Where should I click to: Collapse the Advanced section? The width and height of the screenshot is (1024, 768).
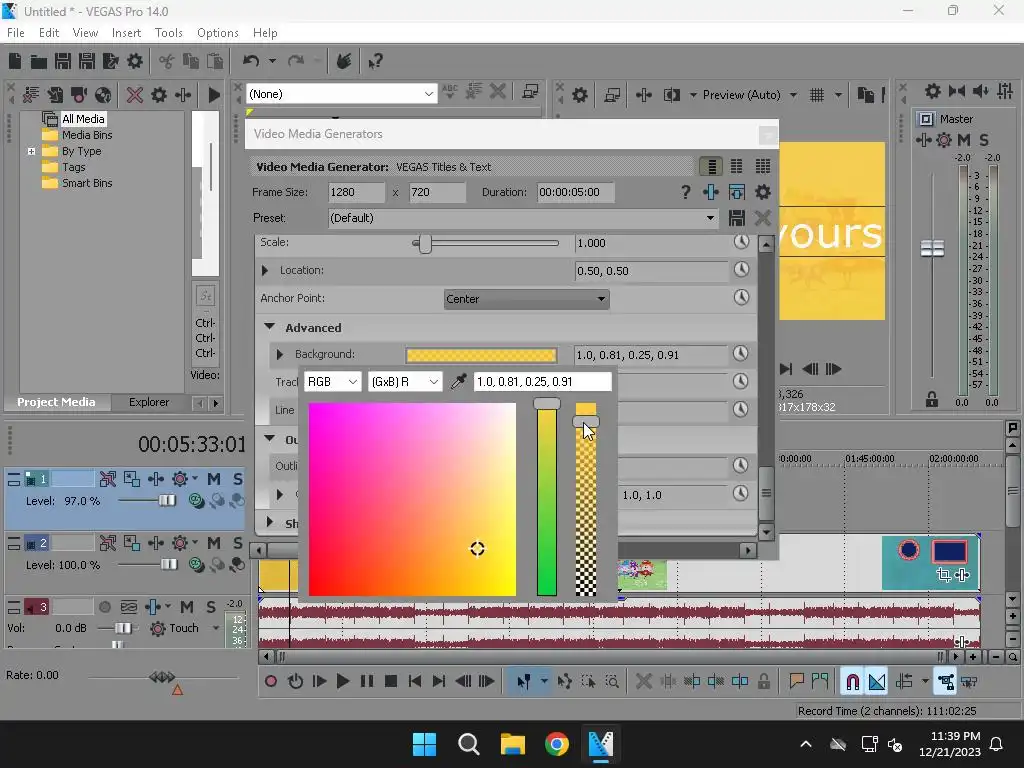[270, 327]
